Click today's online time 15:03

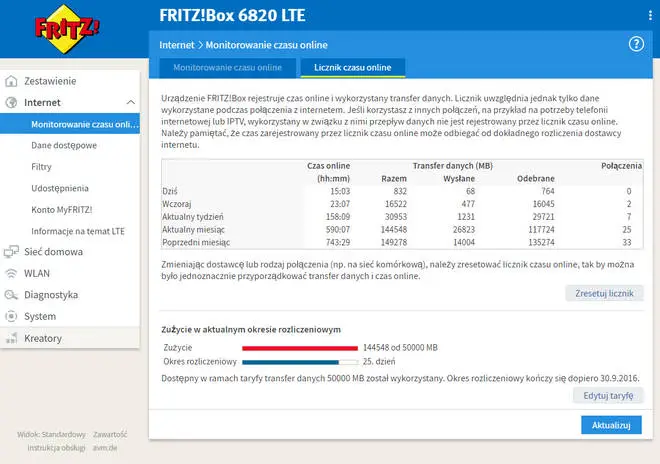(x=340, y=191)
